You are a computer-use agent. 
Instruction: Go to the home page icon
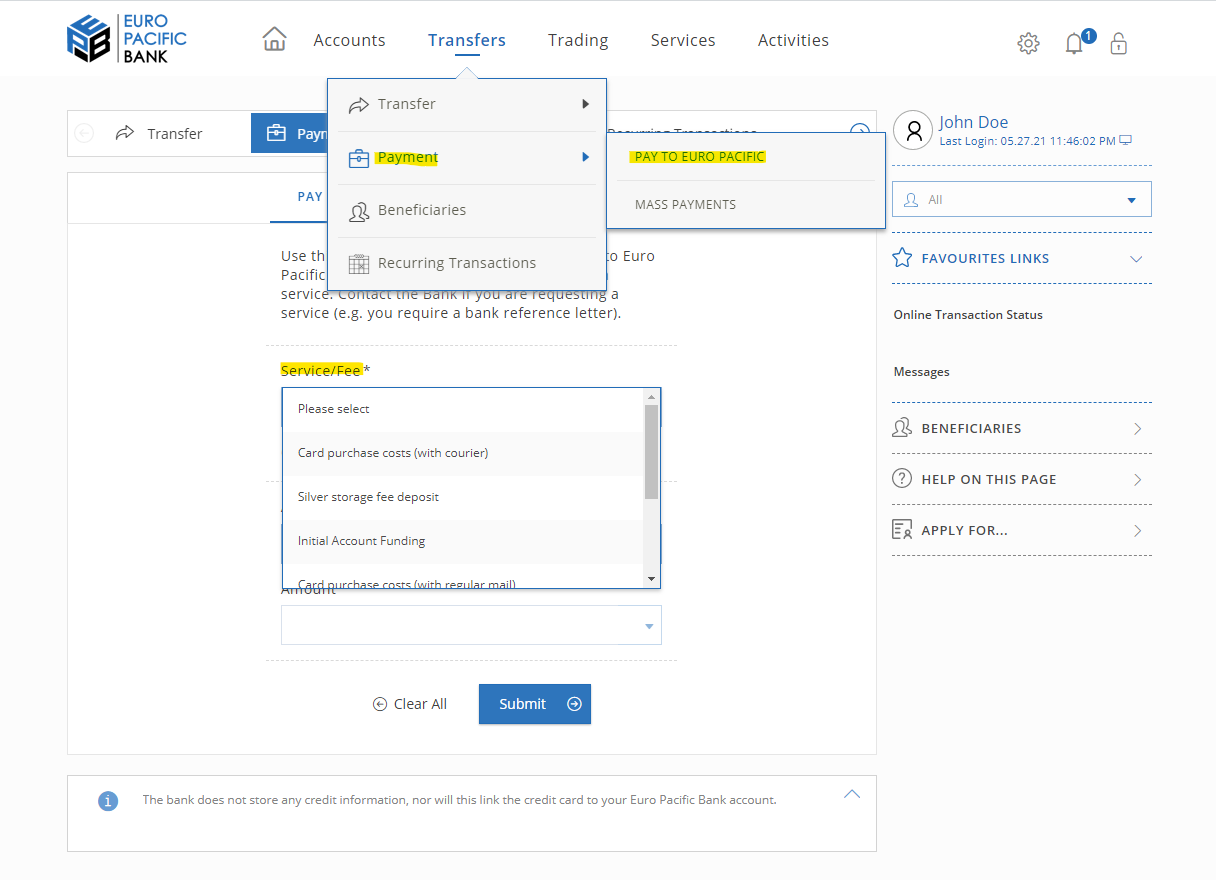(274, 39)
